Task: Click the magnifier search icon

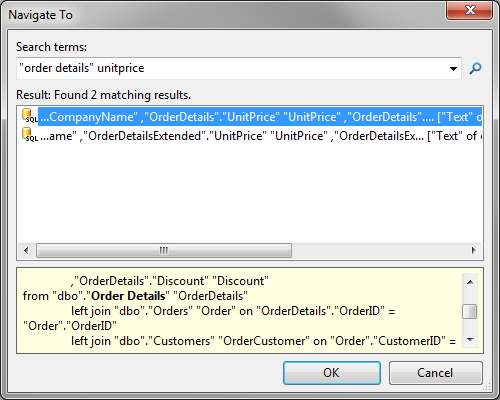Action: [475, 68]
